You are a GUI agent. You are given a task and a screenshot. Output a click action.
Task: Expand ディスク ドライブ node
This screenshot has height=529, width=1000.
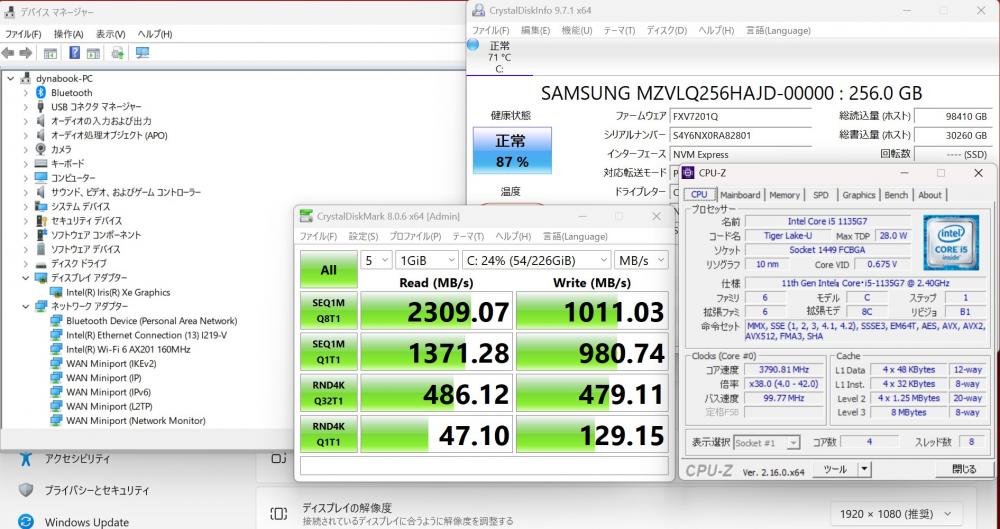(x=26, y=264)
